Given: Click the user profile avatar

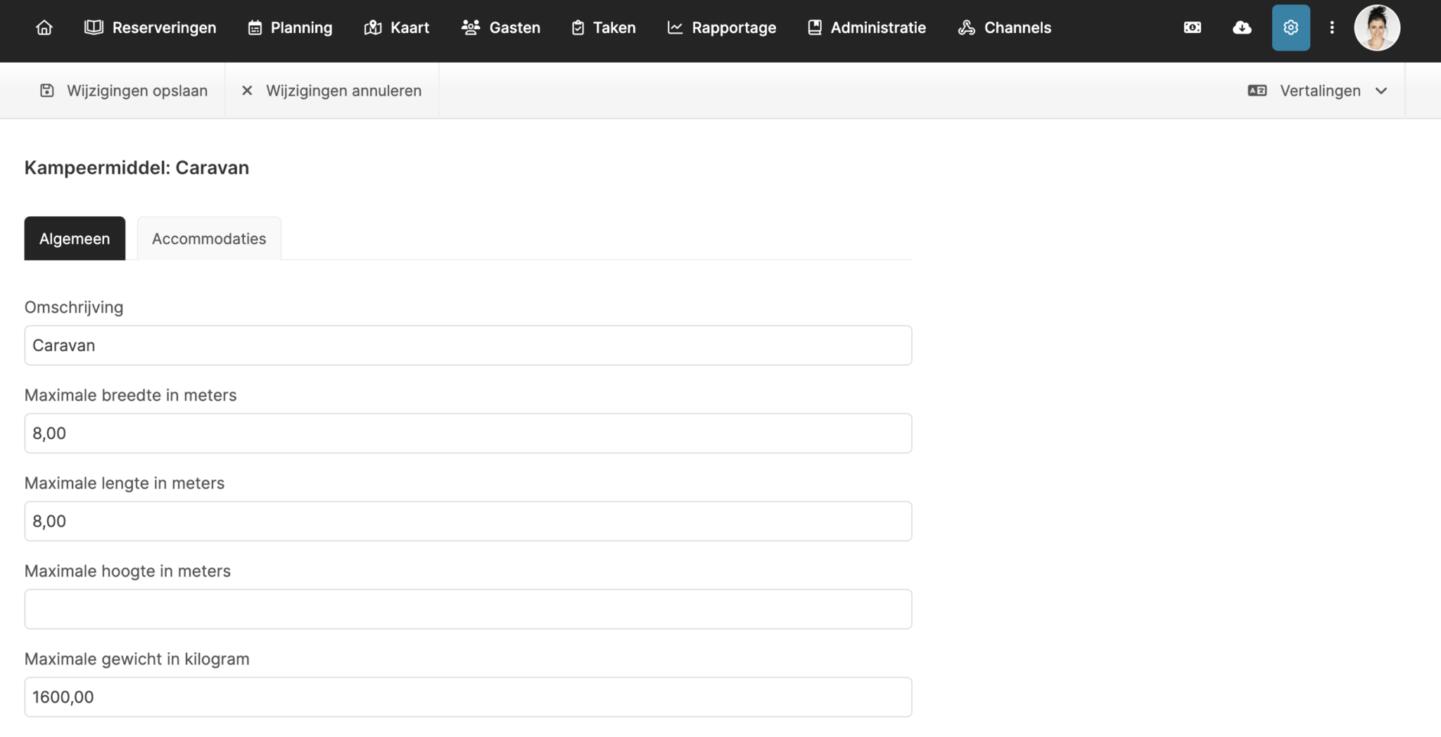Looking at the screenshot, I should pyautogui.click(x=1376, y=28).
